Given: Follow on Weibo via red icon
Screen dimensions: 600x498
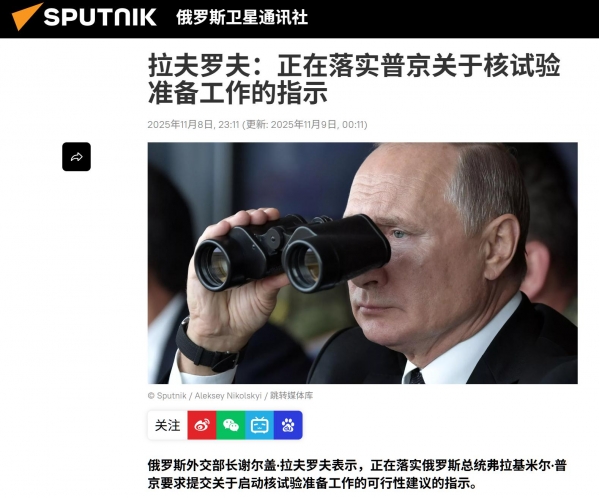Looking at the screenshot, I should pyautogui.click(x=202, y=425).
